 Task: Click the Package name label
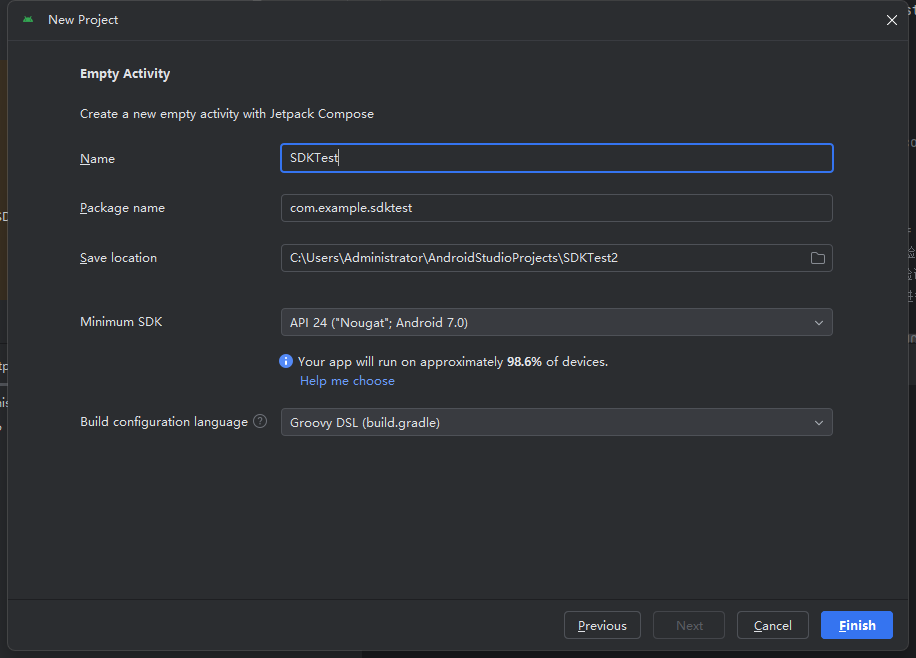pos(122,208)
